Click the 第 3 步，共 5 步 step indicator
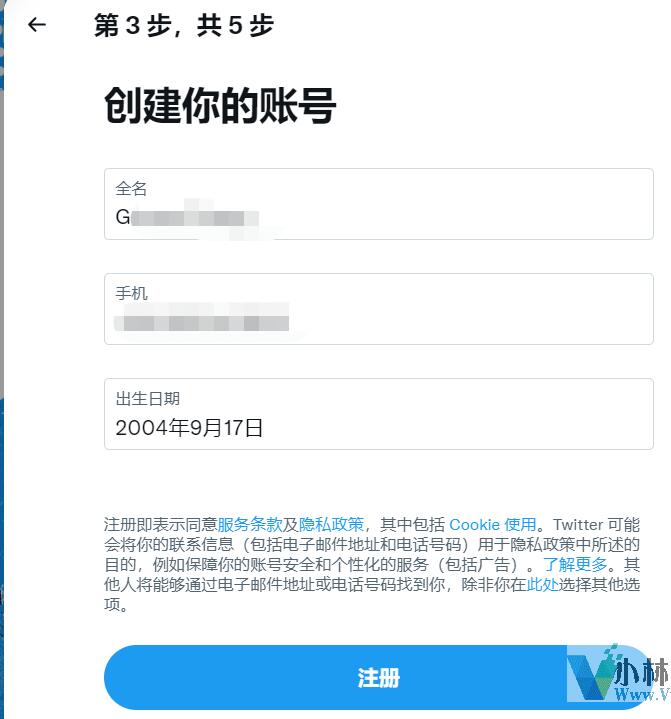The image size is (671, 719). click(x=184, y=25)
